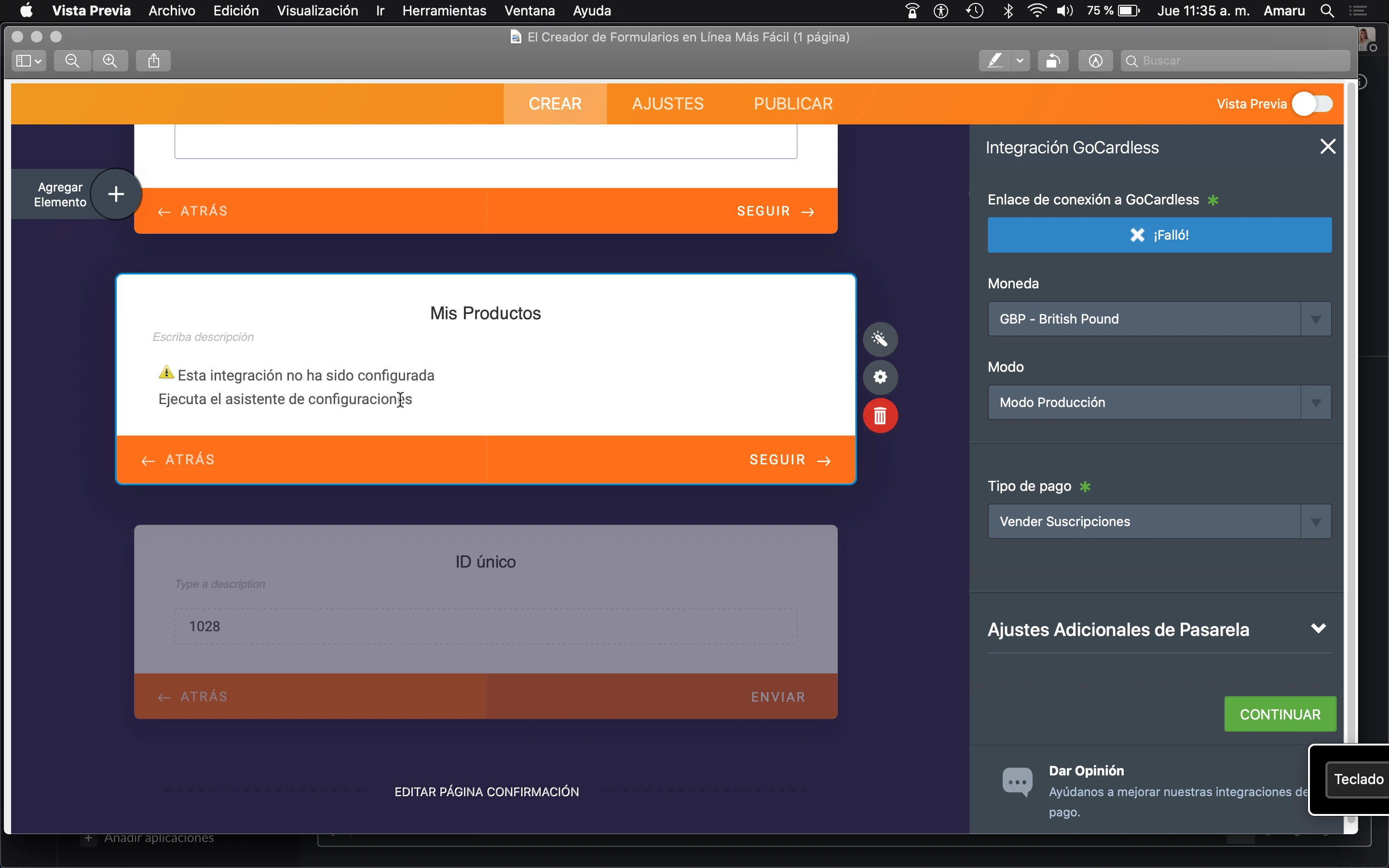
Task: Change Modo Producción from its dropdown
Action: click(x=1158, y=402)
